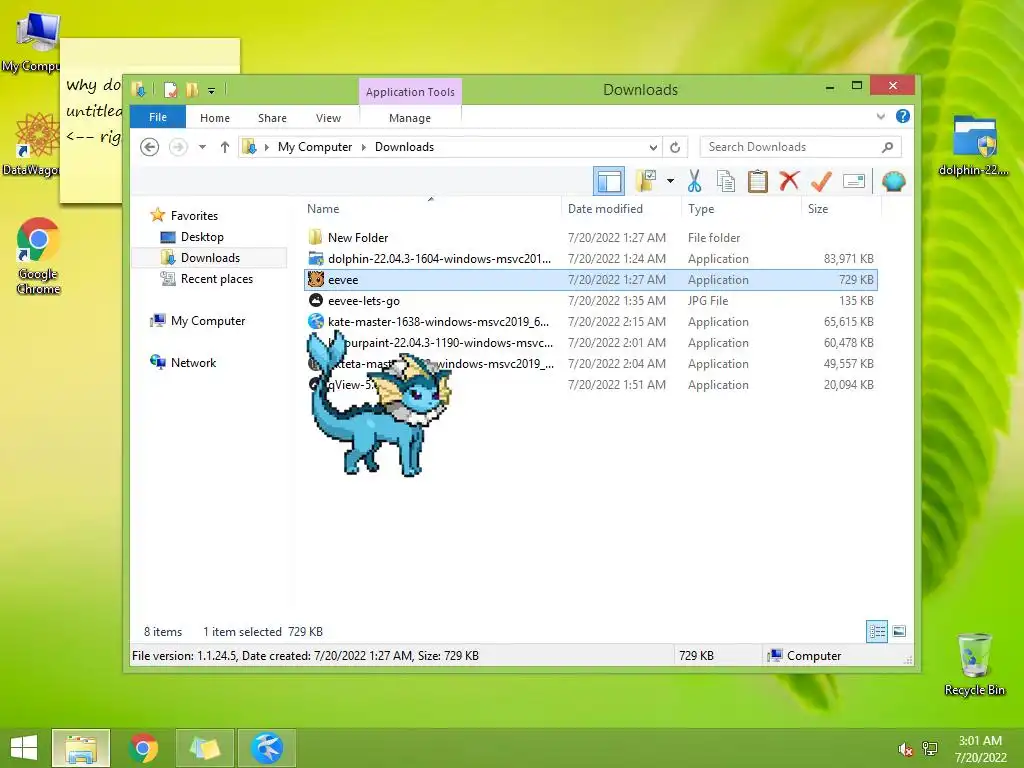Click File Explorer in the taskbar

pos(81,748)
